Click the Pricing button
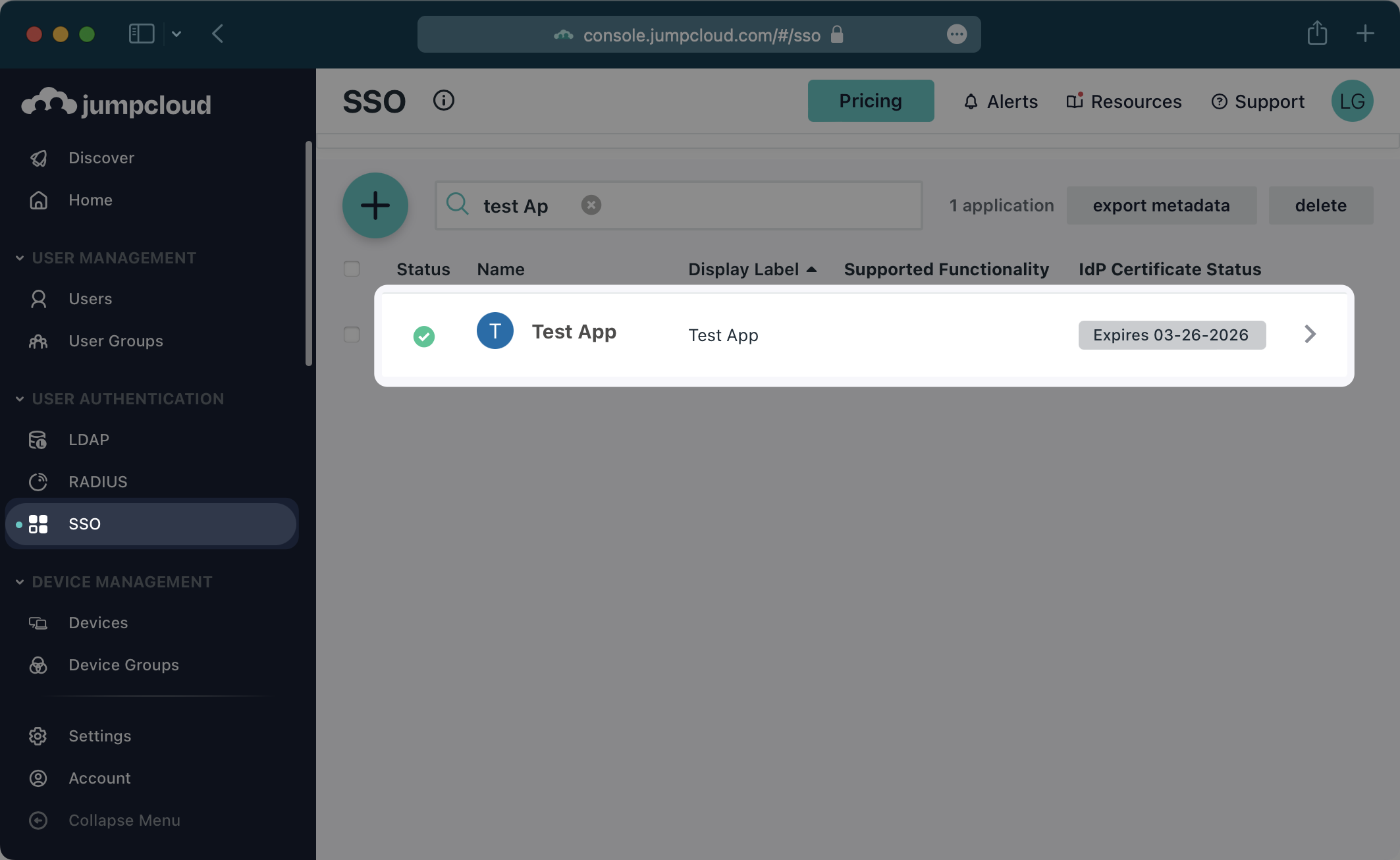The image size is (1400, 860). pos(871,100)
